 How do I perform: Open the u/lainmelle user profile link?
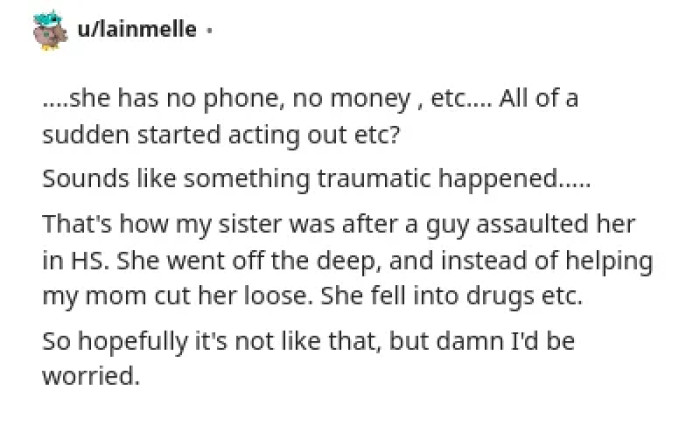[136, 30]
